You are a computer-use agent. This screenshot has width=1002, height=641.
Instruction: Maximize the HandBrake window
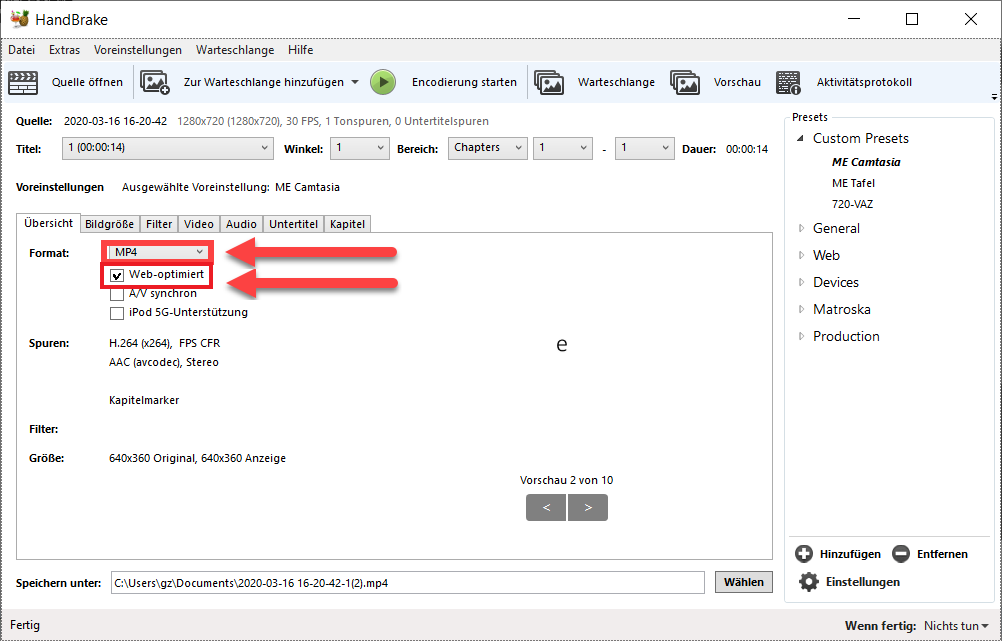[x=912, y=19]
